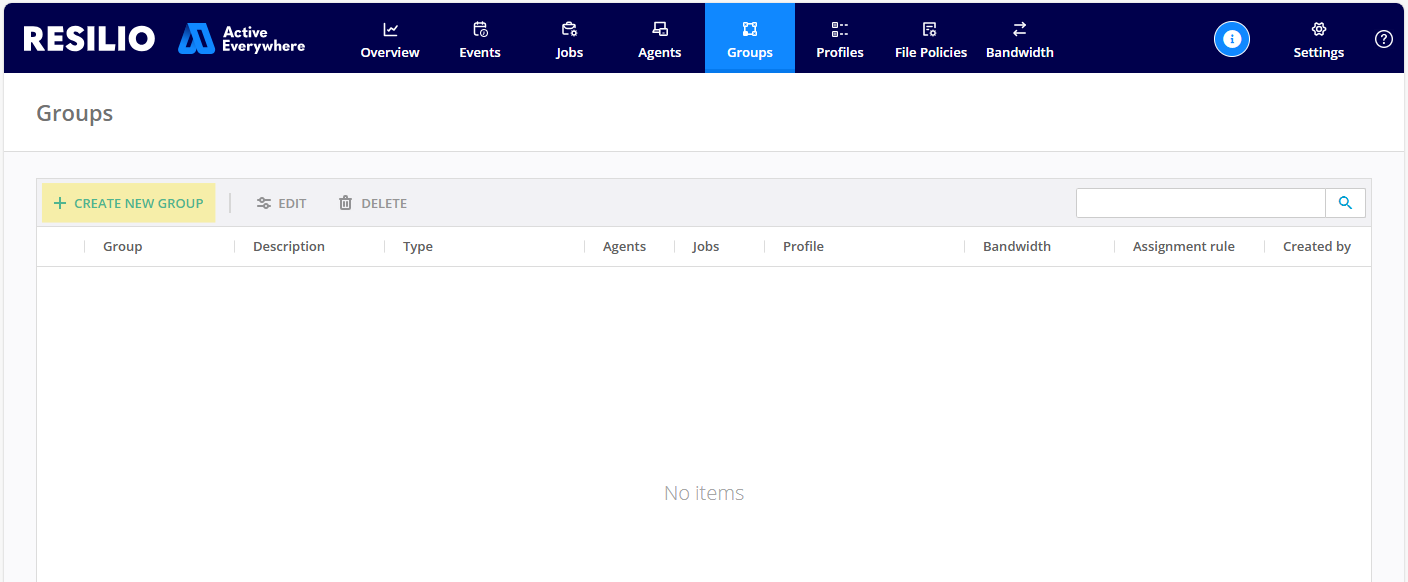The image size is (1408, 582).
Task: Click Create New Group button
Action: (x=128, y=203)
